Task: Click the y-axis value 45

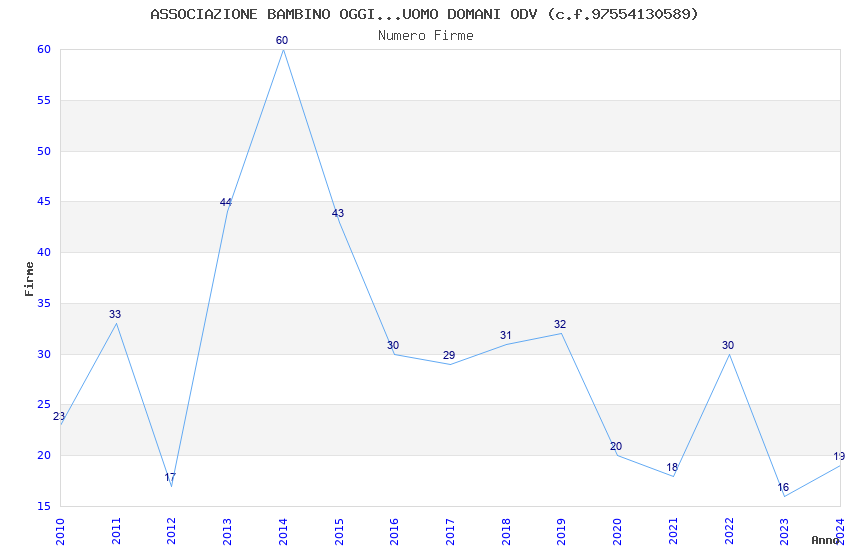Action: pos(44,202)
